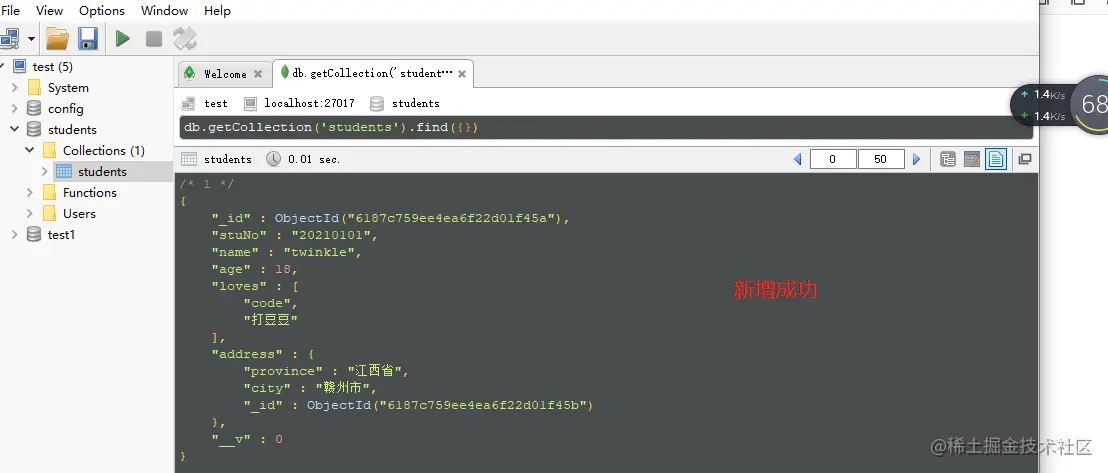Viewport: 1108px width, 473px height.
Task: Select the System folder in the tree
Action: (68, 88)
